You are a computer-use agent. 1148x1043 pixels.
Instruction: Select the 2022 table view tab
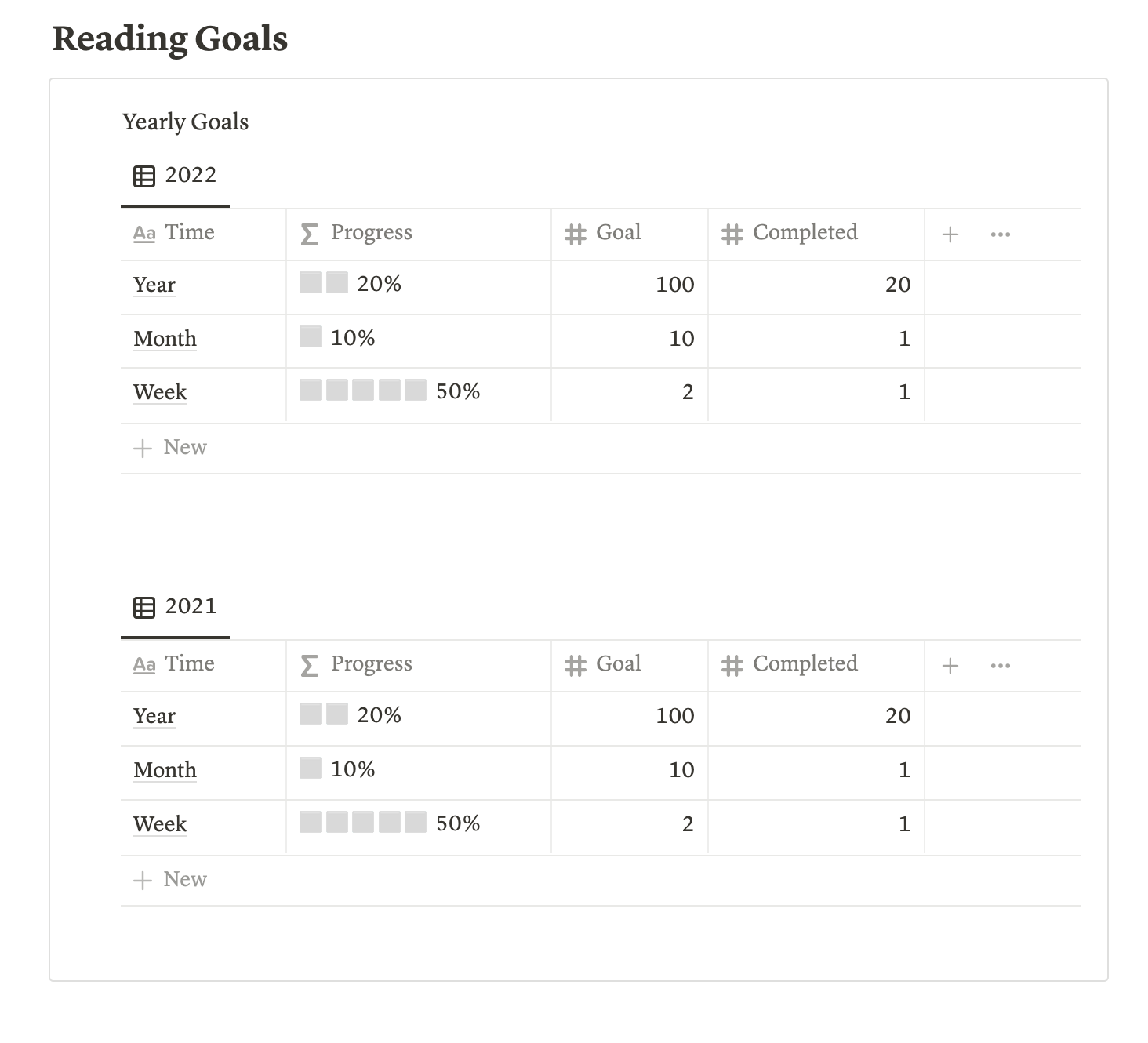click(x=175, y=176)
